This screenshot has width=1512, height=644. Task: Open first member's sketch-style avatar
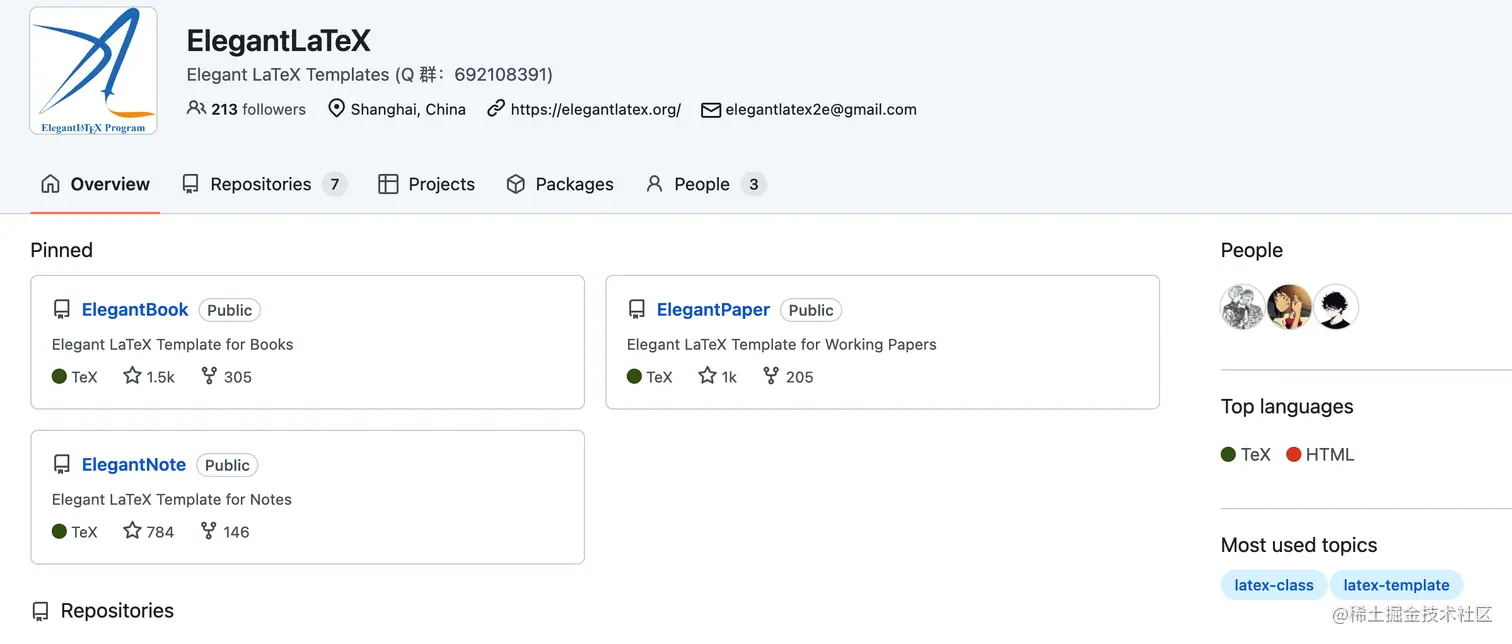coord(1243,307)
